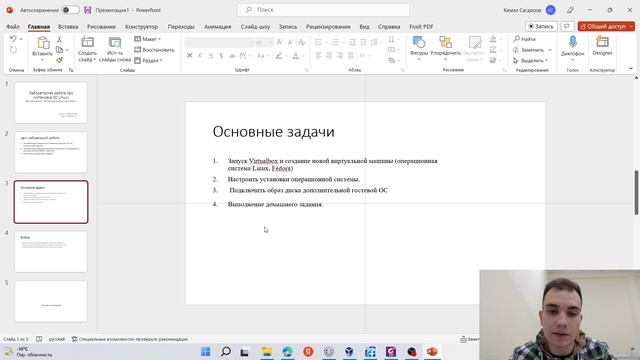Click the Общий доступ share button

[606, 26]
